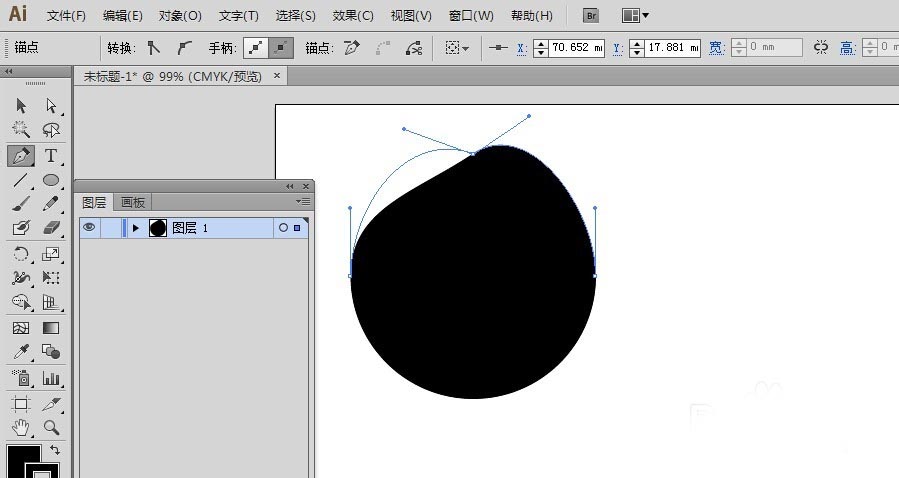Click the target circle of 图层 1
899x478 pixels.
point(283,228)
